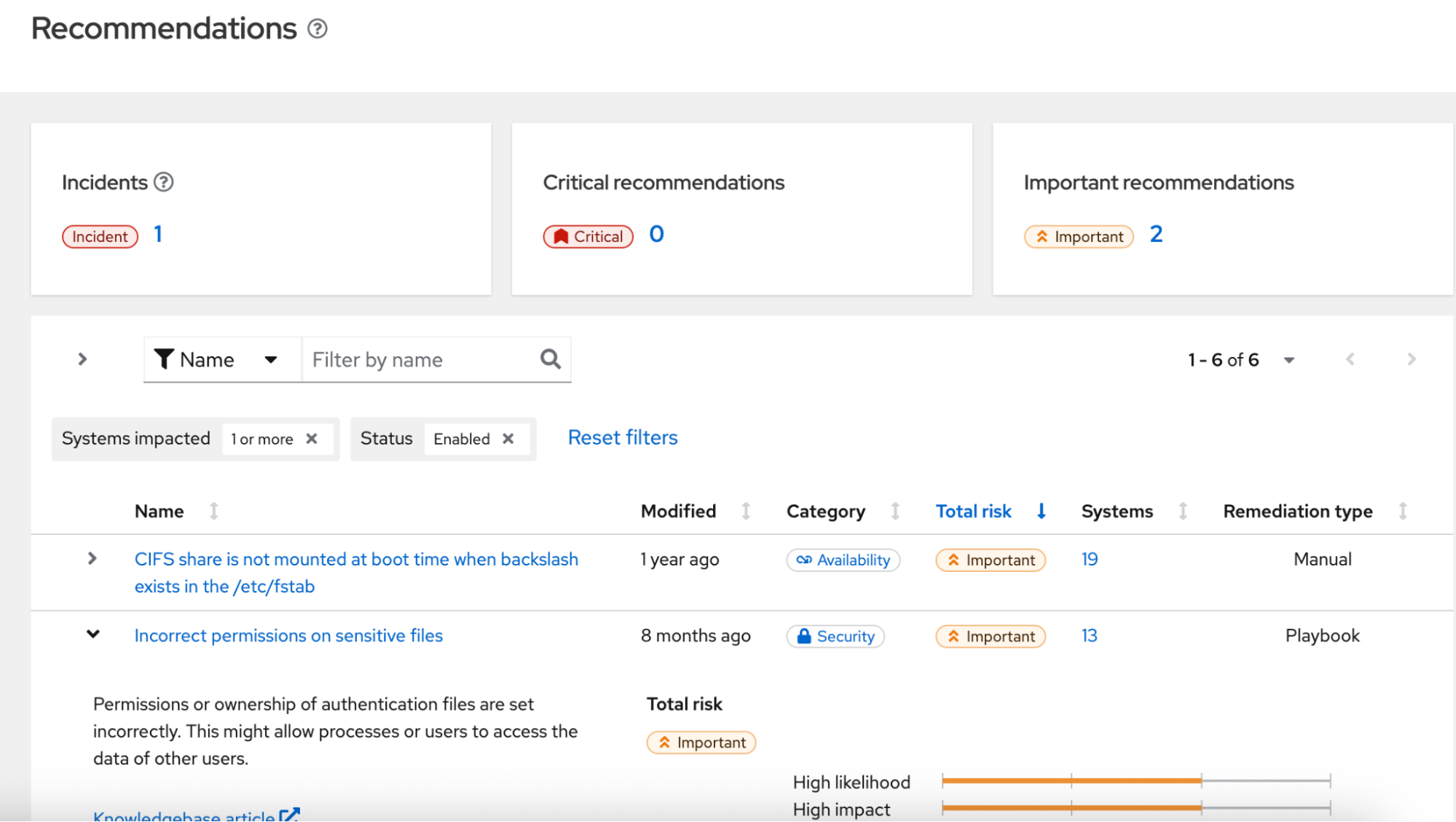Expand all rows with toolbar chevron

coord(82,359)
